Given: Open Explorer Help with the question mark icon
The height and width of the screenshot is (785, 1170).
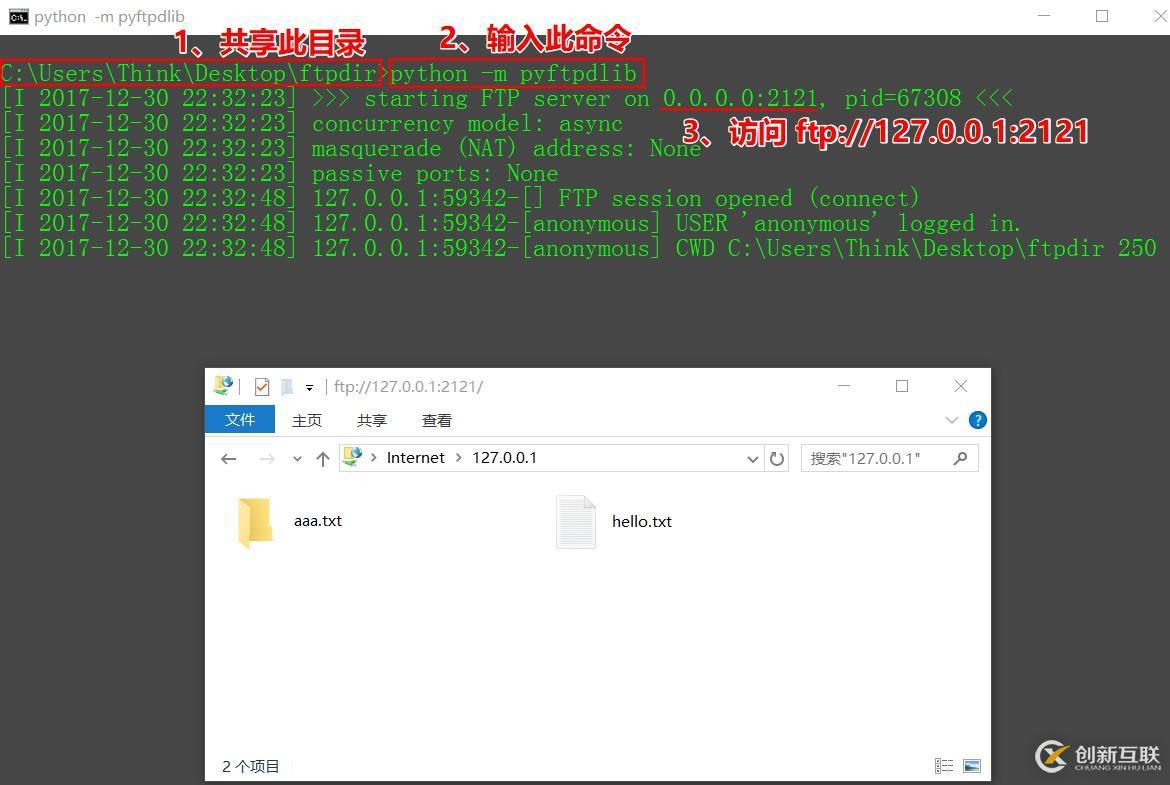Looking at the screenshot, I should (x=977, y=420).
